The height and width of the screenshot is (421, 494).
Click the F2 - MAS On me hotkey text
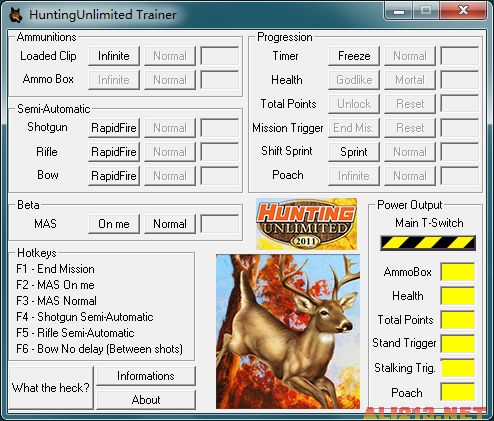point(55,285)
